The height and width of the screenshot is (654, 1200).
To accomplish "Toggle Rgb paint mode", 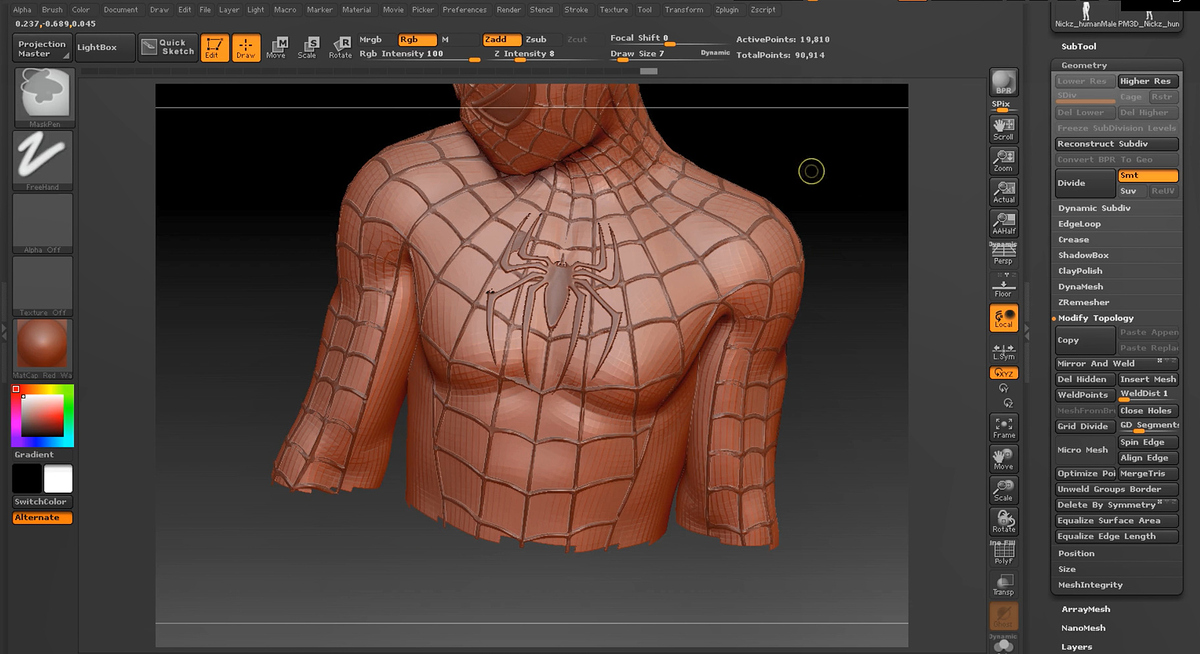I will click(x=417, y=39).
